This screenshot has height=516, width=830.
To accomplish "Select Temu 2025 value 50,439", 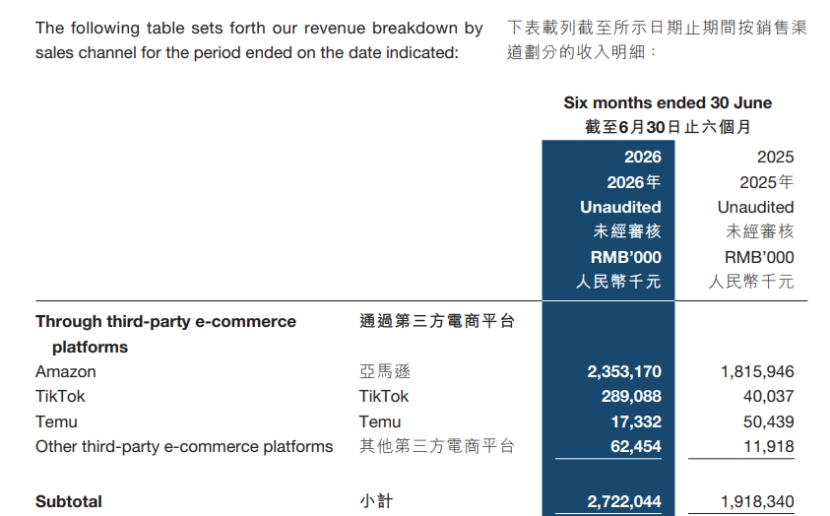I will [769, 422].
